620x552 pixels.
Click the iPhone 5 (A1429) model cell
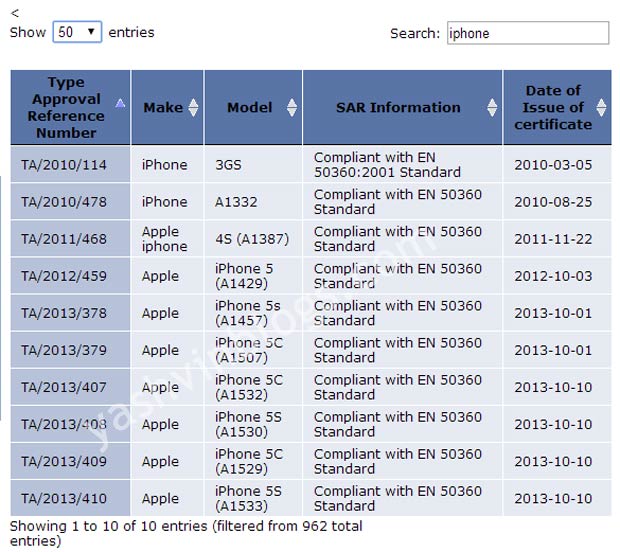[x=244, y=276]
